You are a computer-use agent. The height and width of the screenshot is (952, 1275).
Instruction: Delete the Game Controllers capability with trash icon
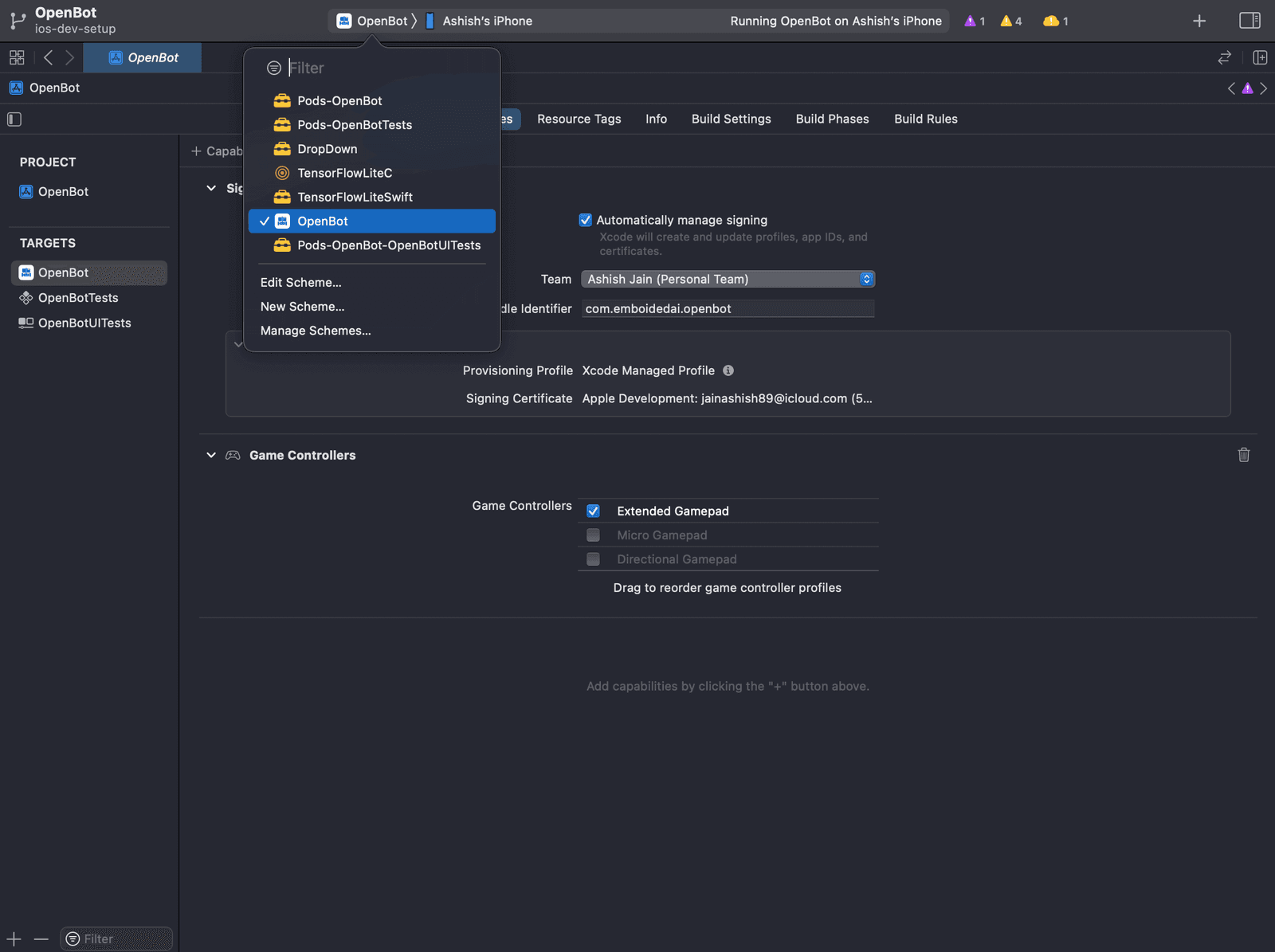(x=1244, y=455)
